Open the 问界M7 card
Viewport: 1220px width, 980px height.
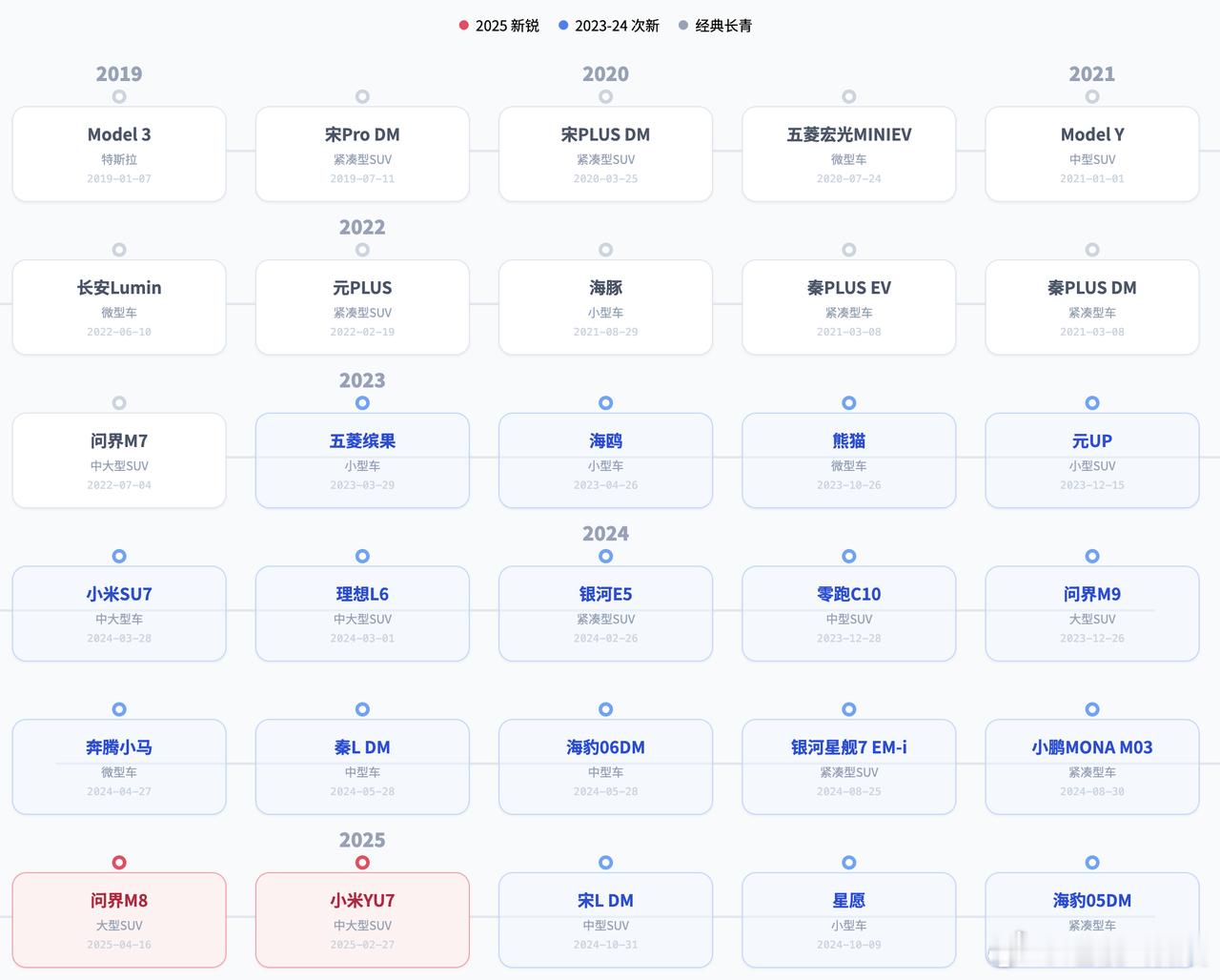click(119, 460)
